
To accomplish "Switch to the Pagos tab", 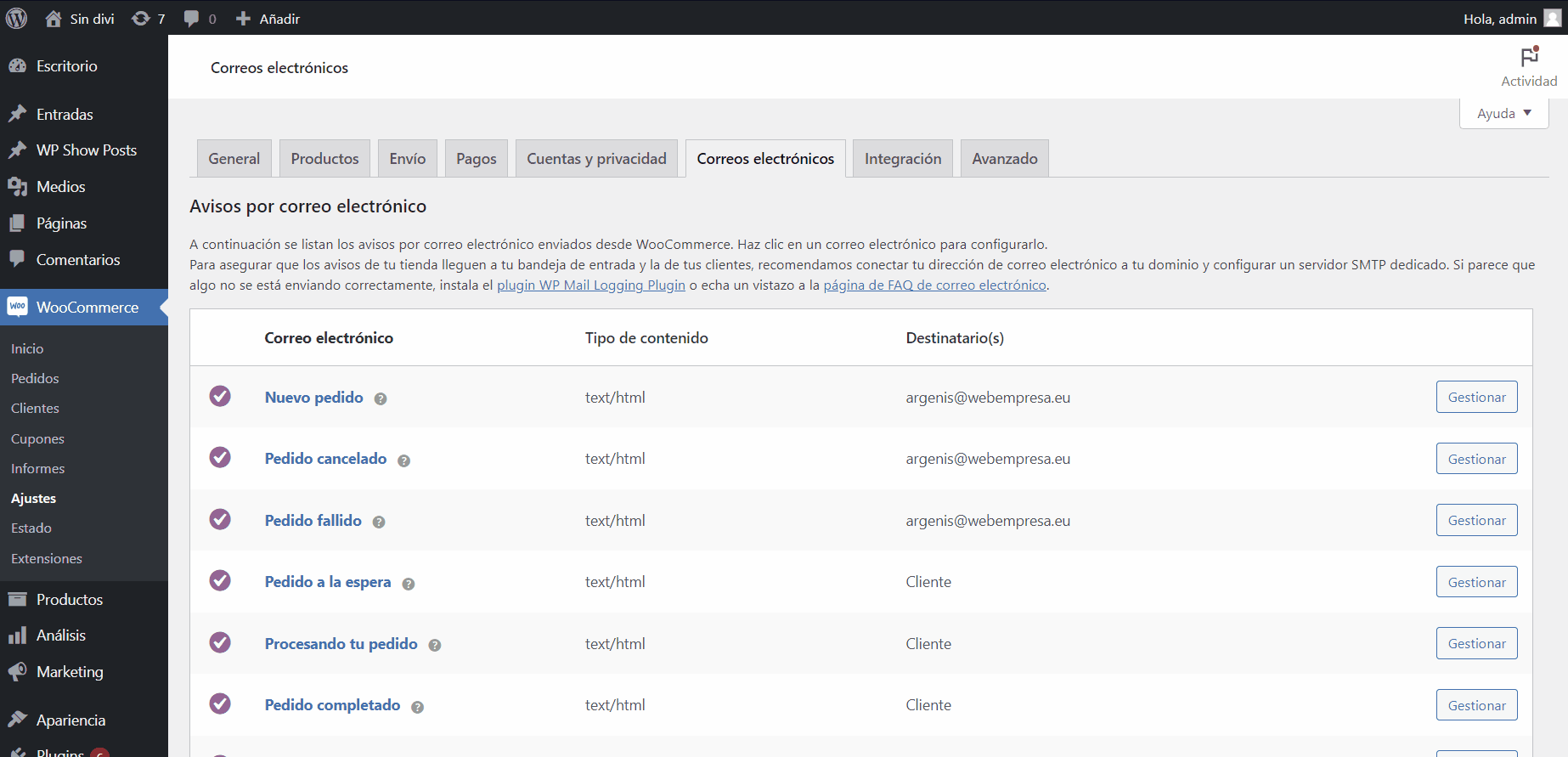I will [476, 159].
